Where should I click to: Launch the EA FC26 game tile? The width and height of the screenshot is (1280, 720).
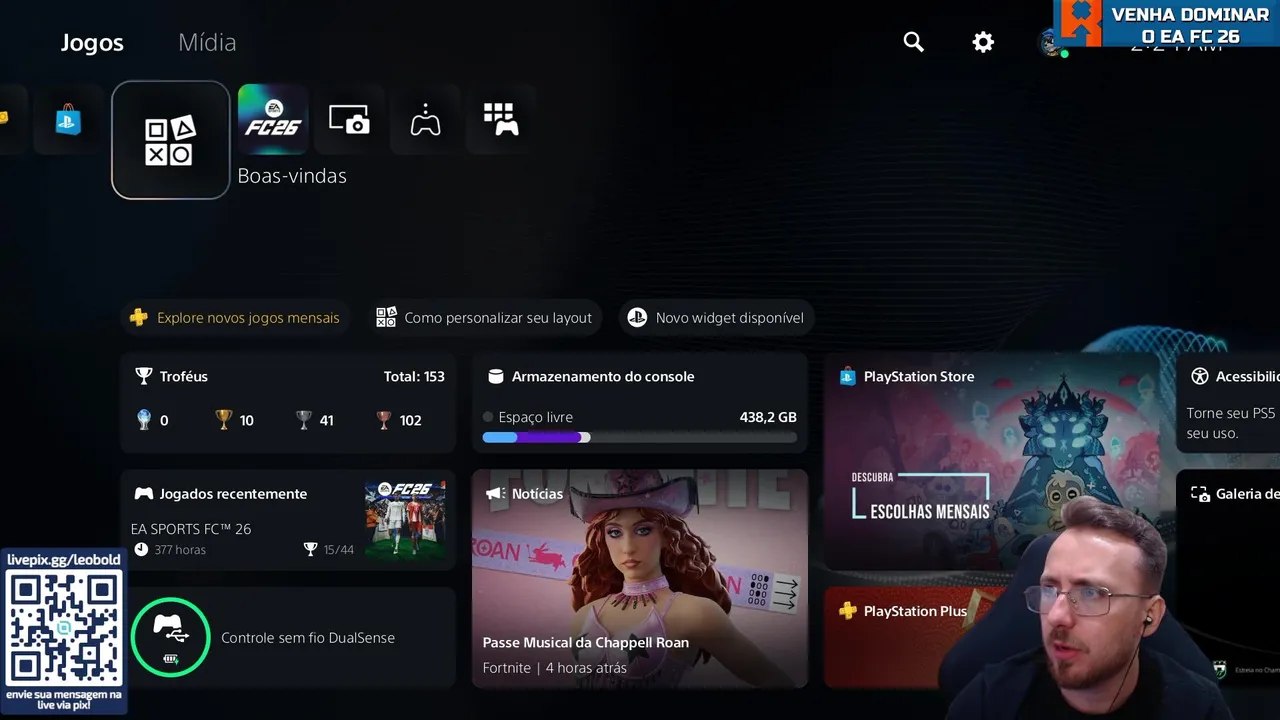pos(273,119)
